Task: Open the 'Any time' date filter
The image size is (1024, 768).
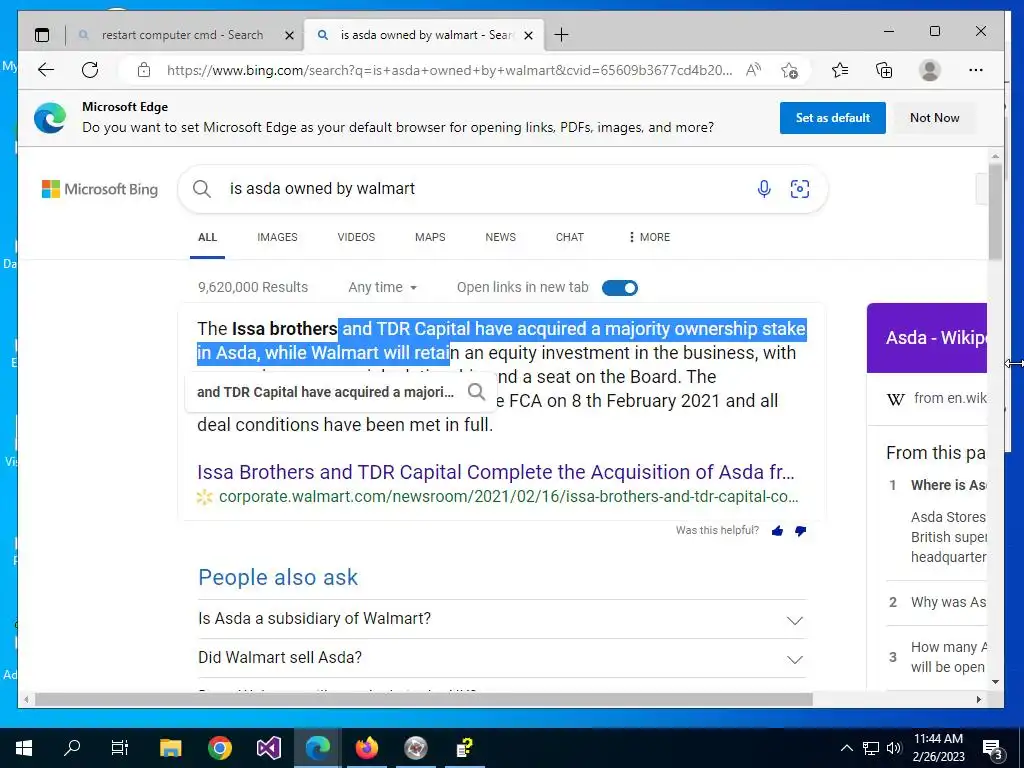Action: [383, 287]
